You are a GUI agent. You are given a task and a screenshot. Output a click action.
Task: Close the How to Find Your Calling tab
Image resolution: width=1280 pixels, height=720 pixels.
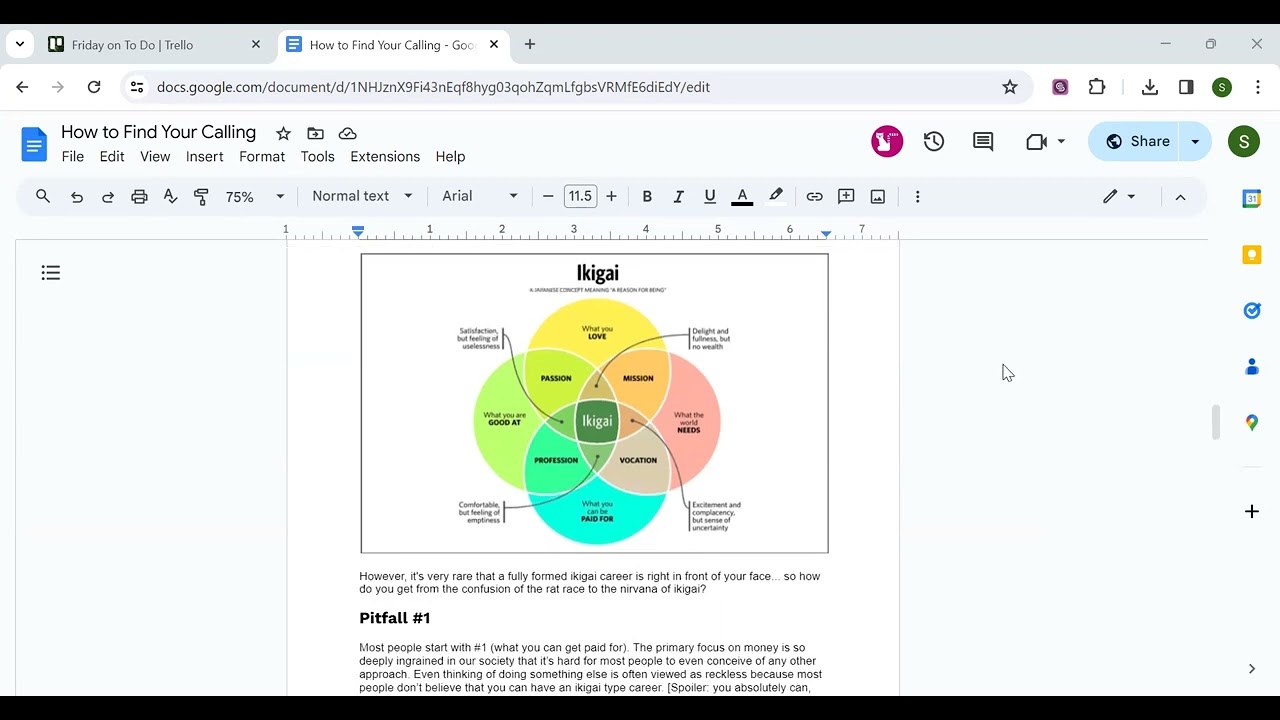pos(493,45)
